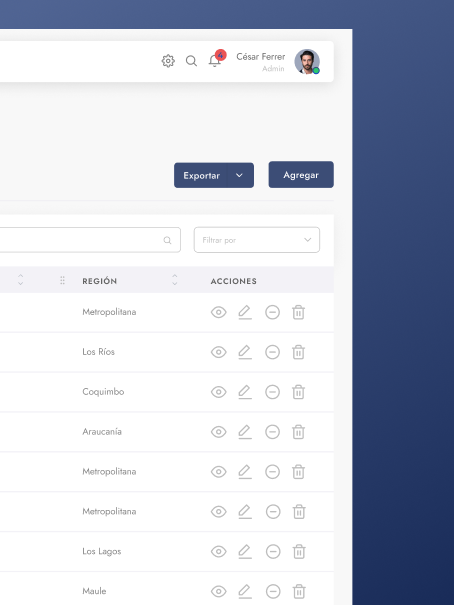
Task: Edit the Los Lagos row via pencil icon
Action: (x=245, y=551)
